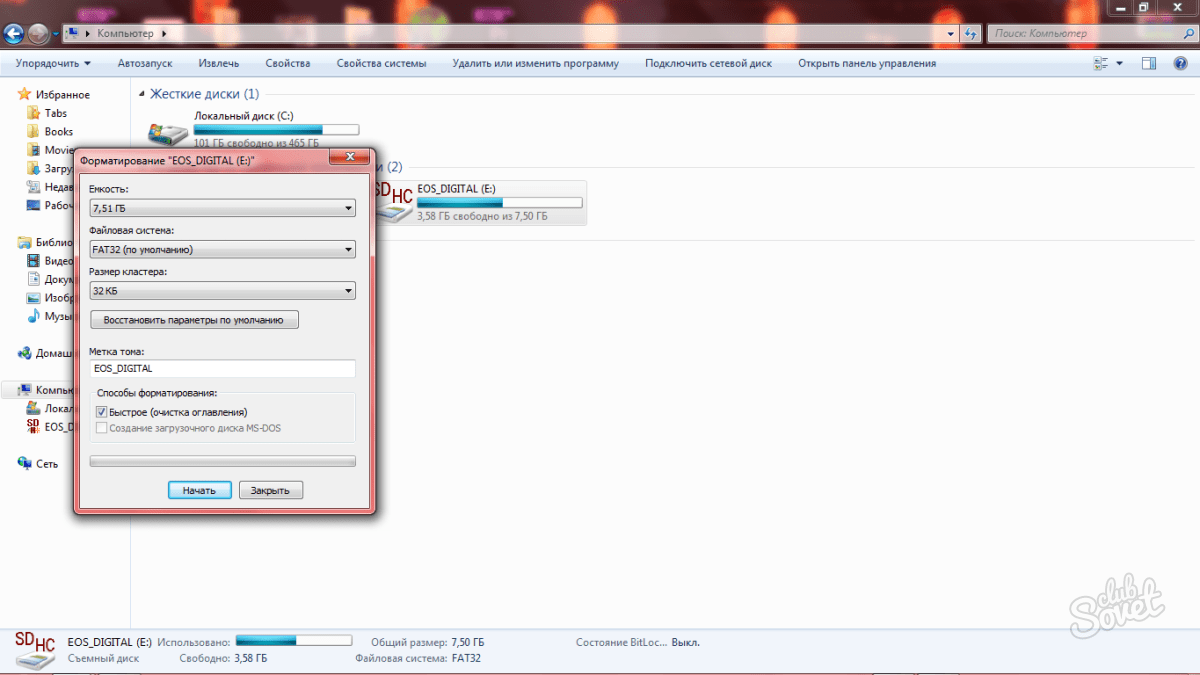Open the Упорядочить toolbar menu
The width and height of the screenshot is (1200, 675).
[53, 63]
